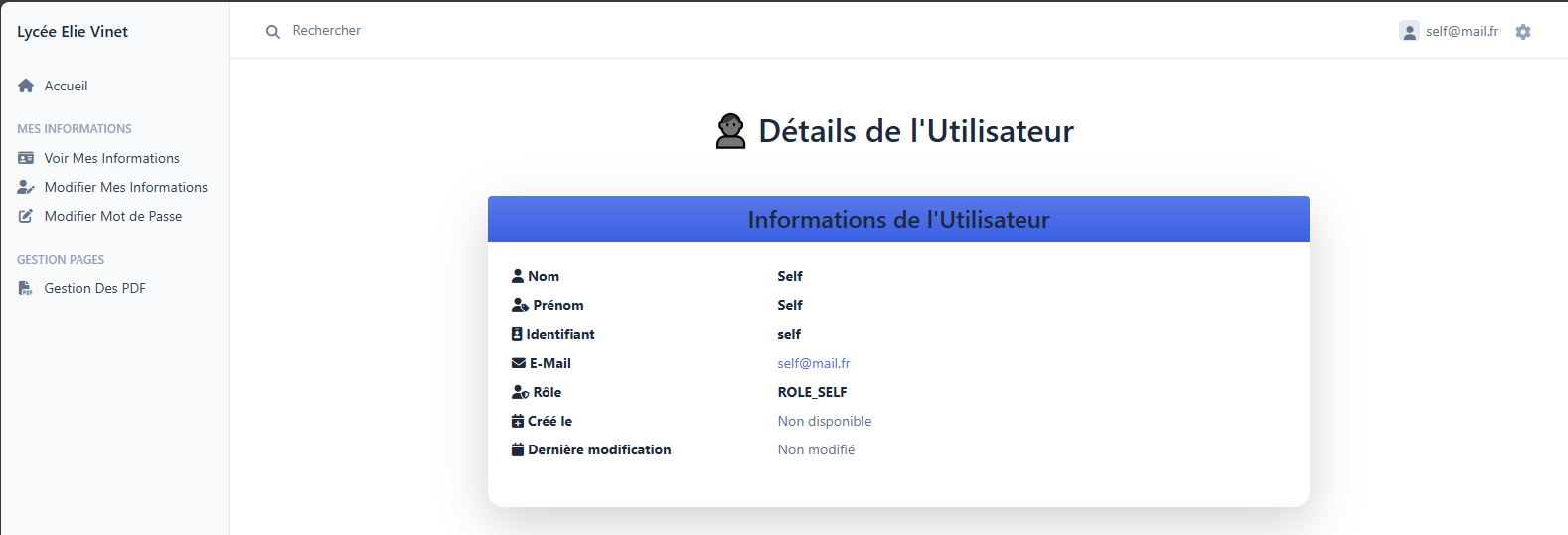Open Voir Mes Informations in the sidebar
The image size is (1568, 535).
pyautogui.click(x=111, y=158)
